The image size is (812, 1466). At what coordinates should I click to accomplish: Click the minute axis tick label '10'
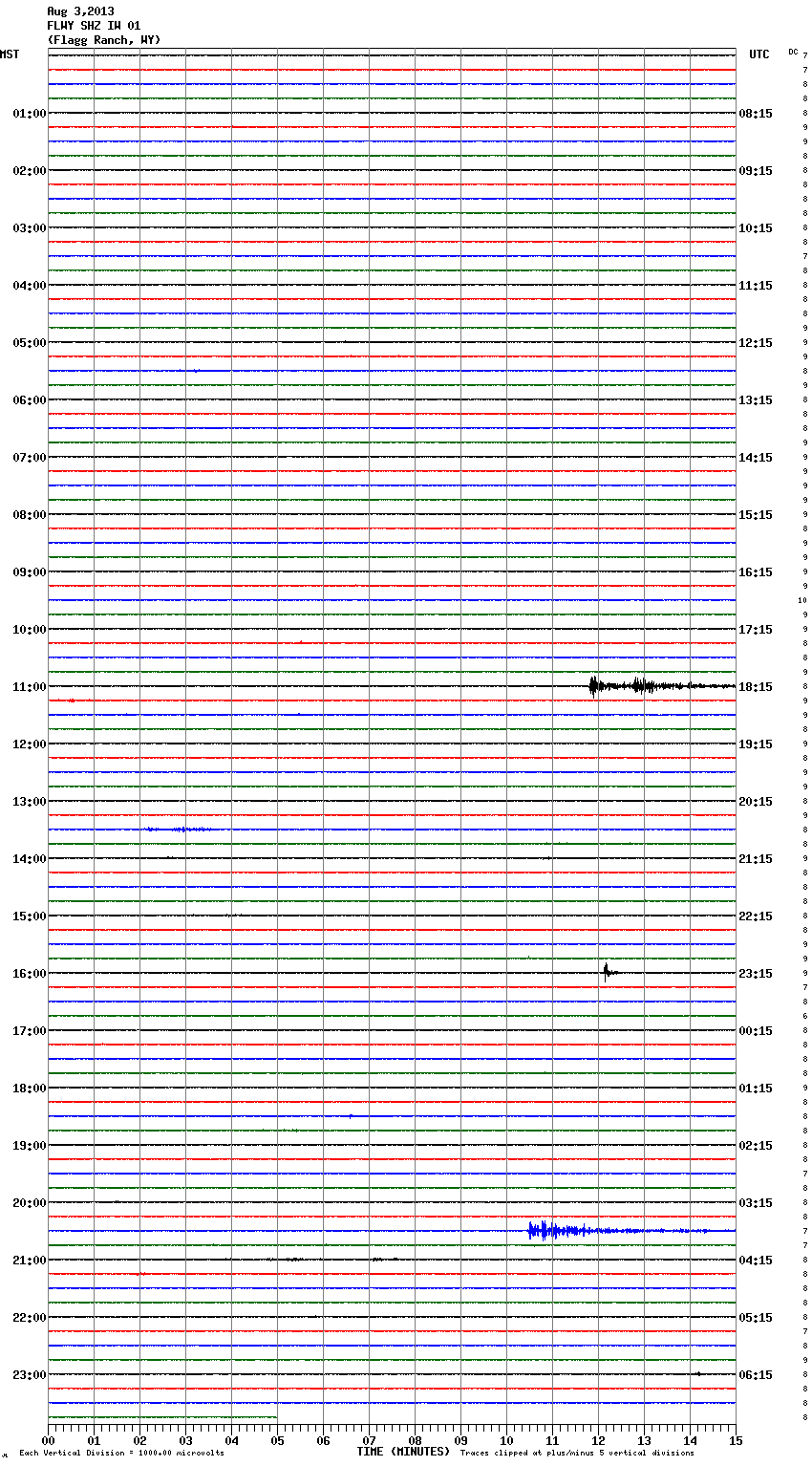[506, 1440]
